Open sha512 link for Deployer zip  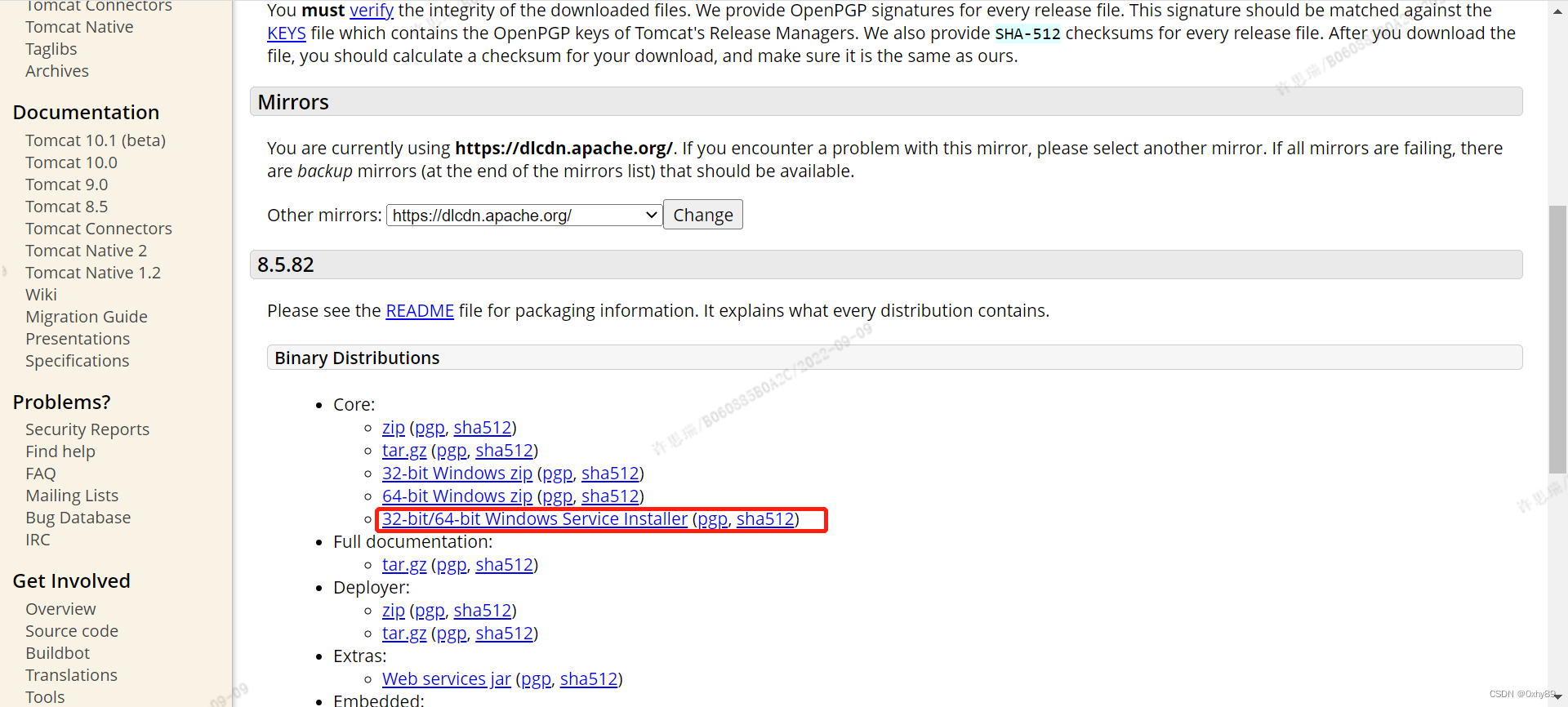click(x=483, y=611)
